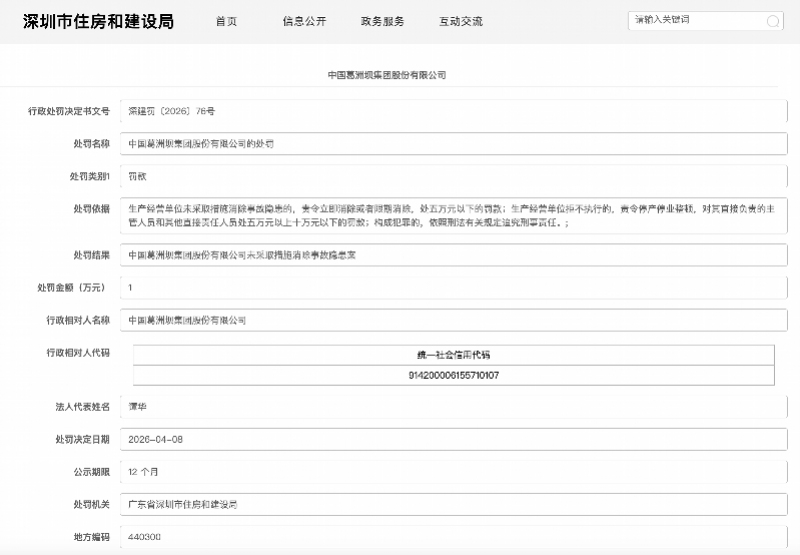This screenshot has height=555, width=800.
Task: Click the 处罚结果 field value
Action: point(454,255)
